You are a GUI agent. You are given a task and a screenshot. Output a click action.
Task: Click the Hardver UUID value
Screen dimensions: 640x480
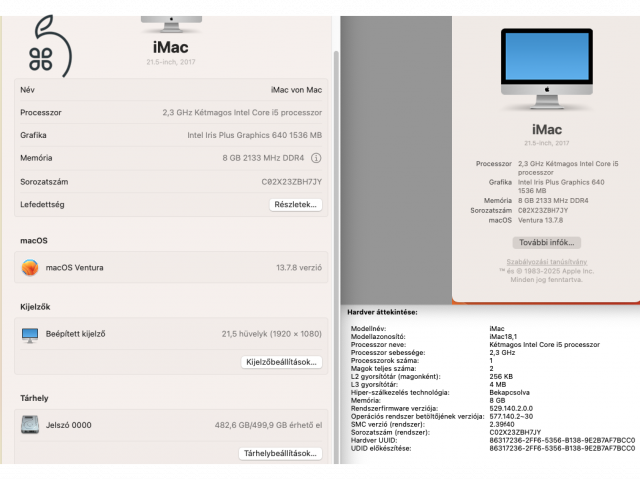pyautogui.click(x=562, y=440)
